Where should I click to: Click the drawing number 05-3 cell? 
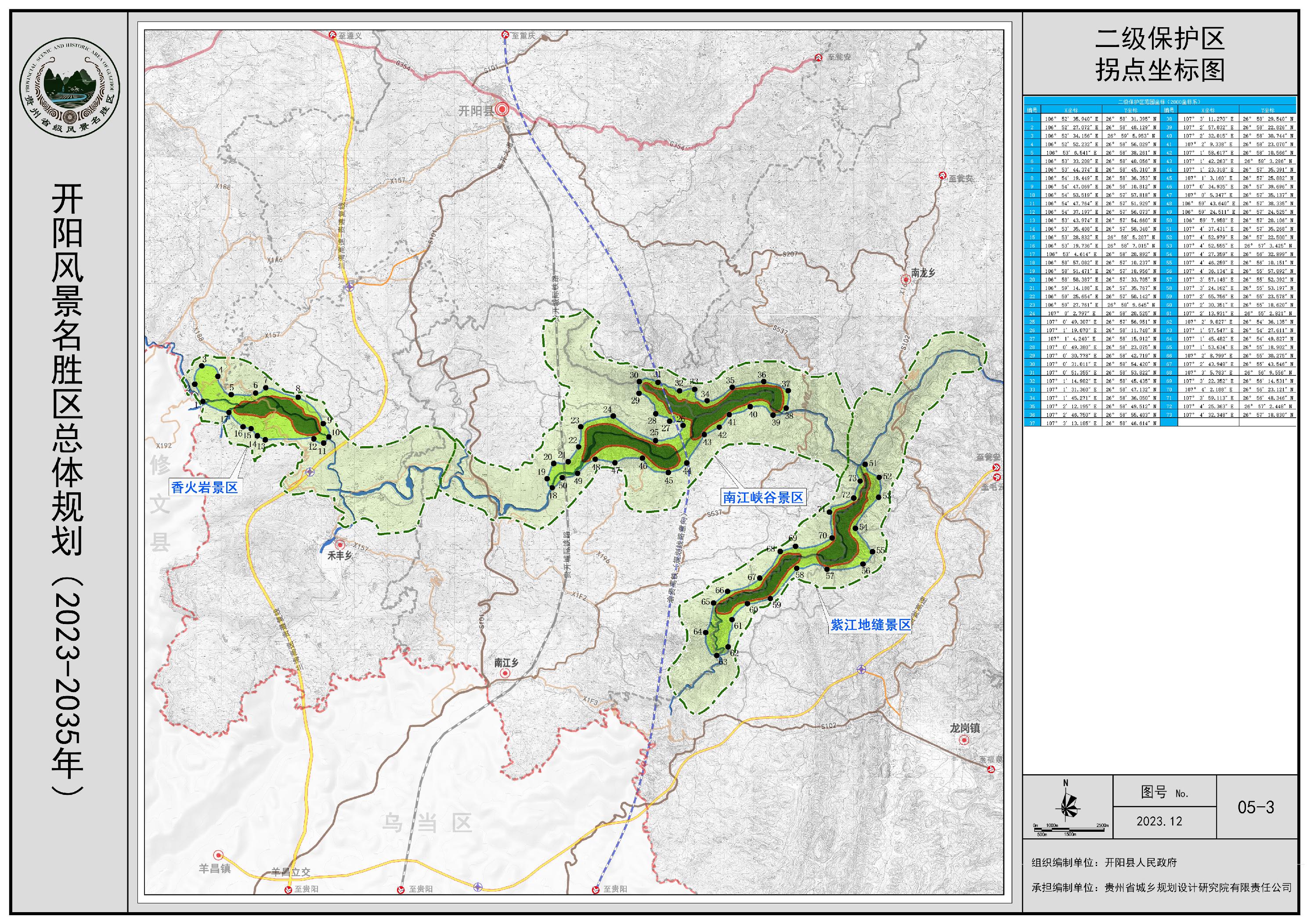click(1256, 807)
